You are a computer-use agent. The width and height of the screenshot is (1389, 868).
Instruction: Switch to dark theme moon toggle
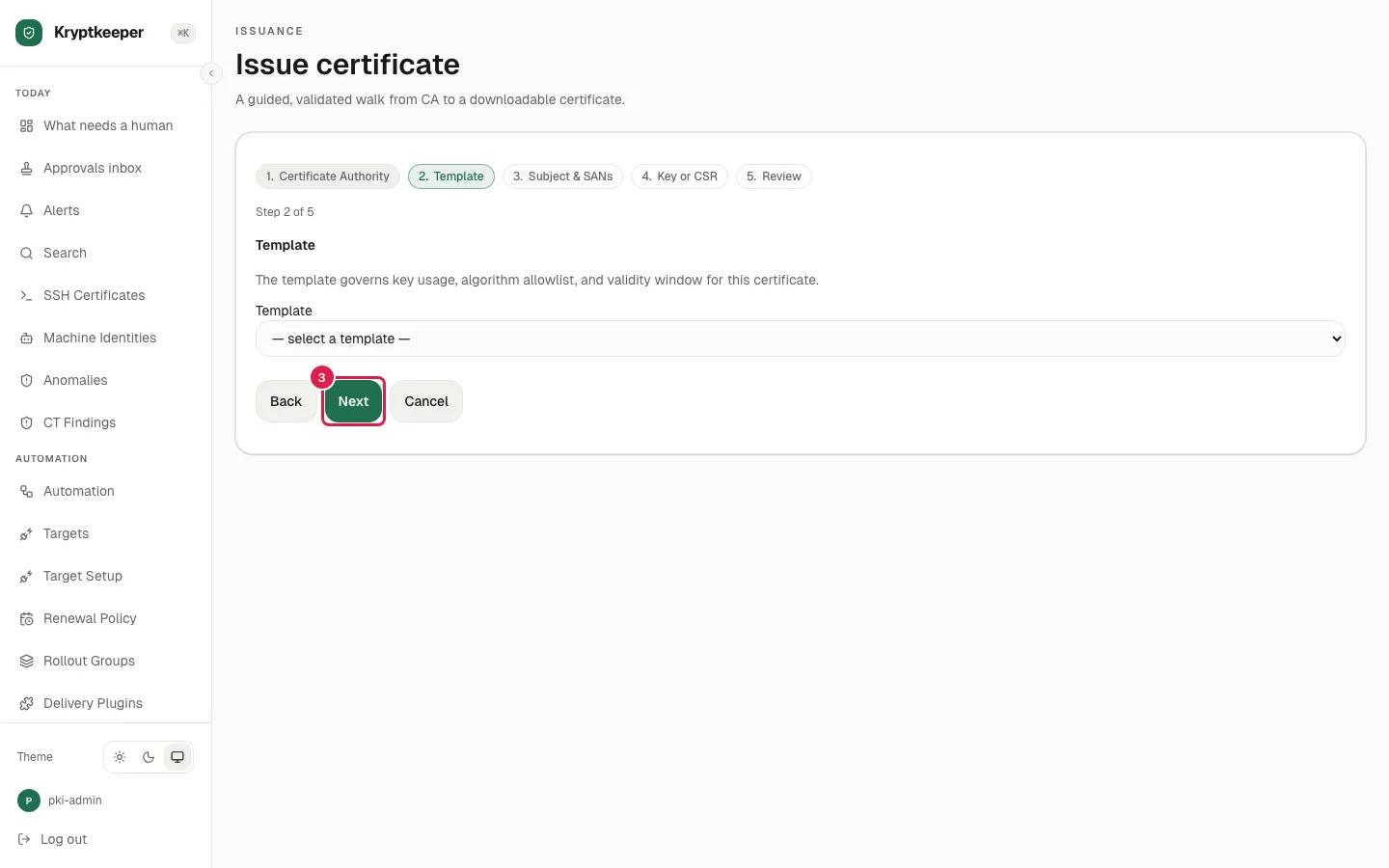tap(149, 757)
